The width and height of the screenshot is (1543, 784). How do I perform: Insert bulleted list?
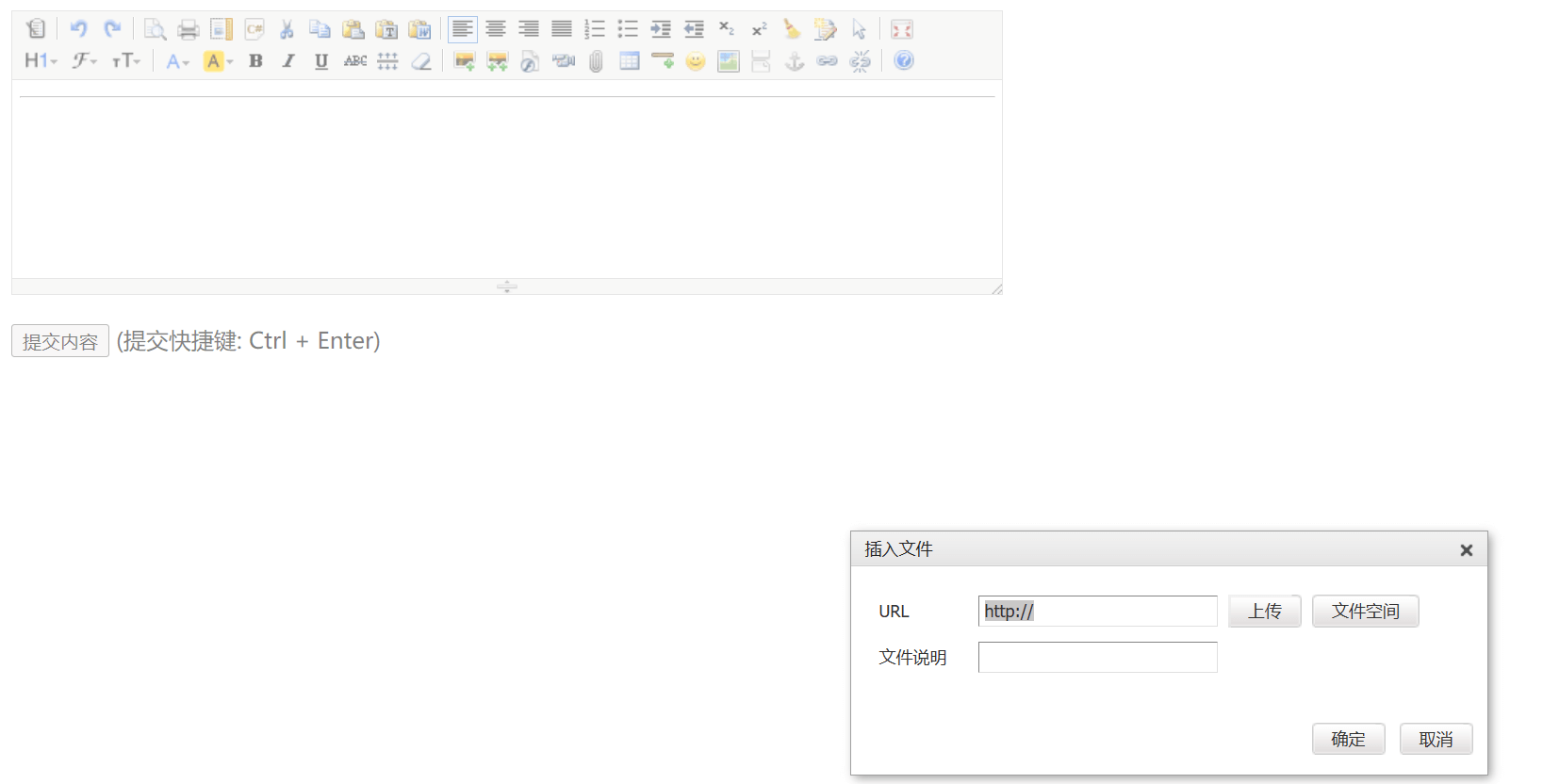pos(628,29)
